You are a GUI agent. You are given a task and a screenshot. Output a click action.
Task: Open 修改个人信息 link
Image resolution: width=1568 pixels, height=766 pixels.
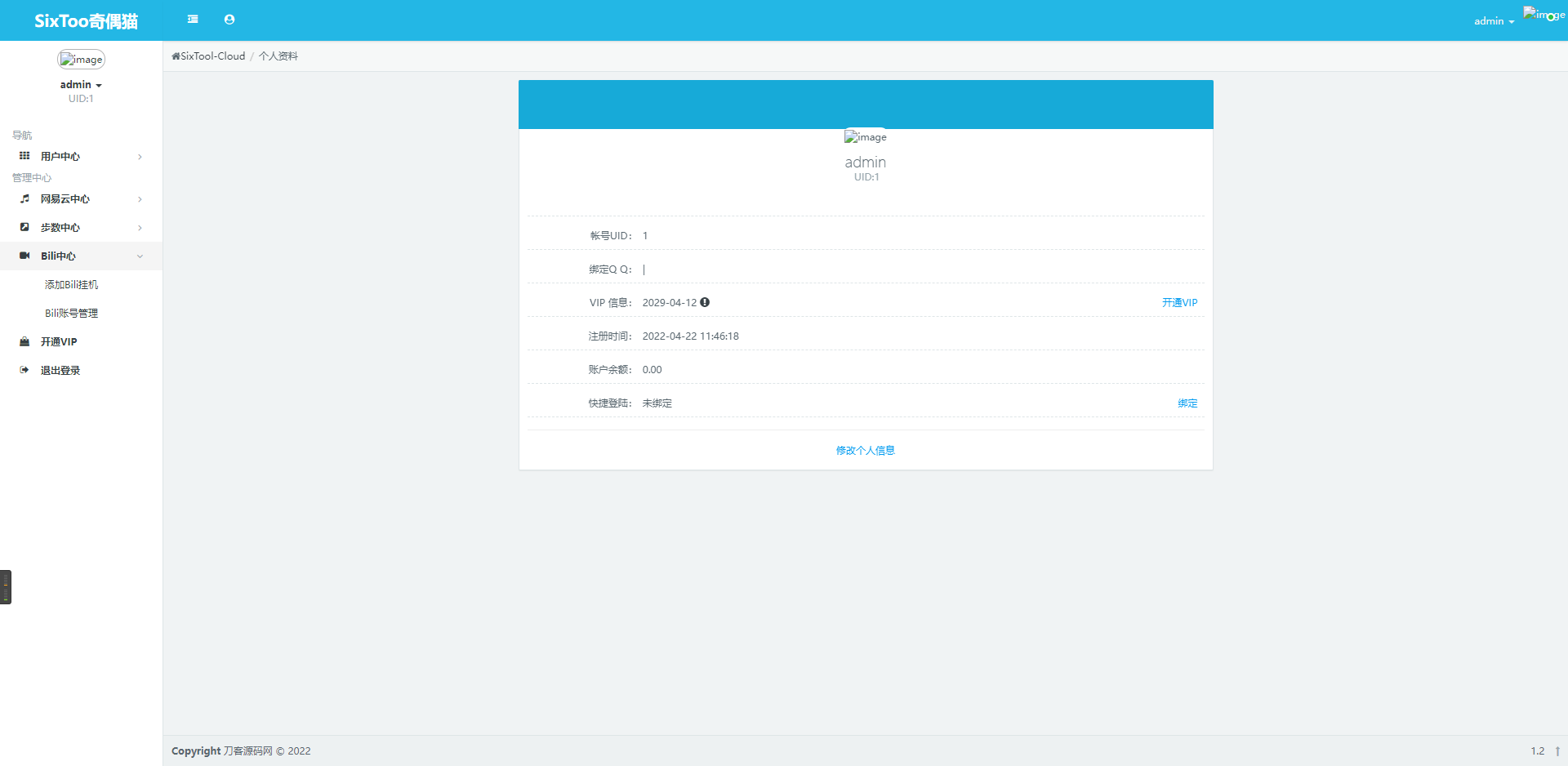(866, 451)
